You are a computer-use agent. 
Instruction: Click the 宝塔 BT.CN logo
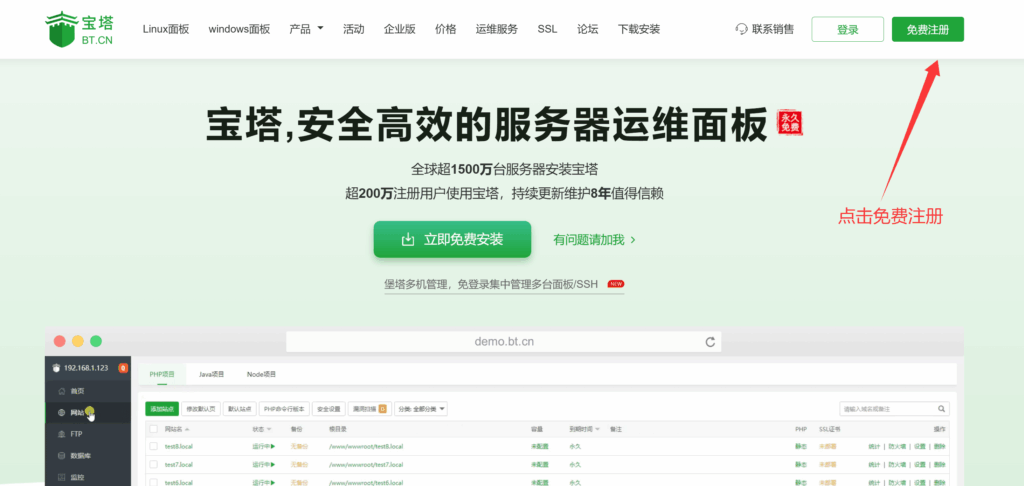coord(79,29)
